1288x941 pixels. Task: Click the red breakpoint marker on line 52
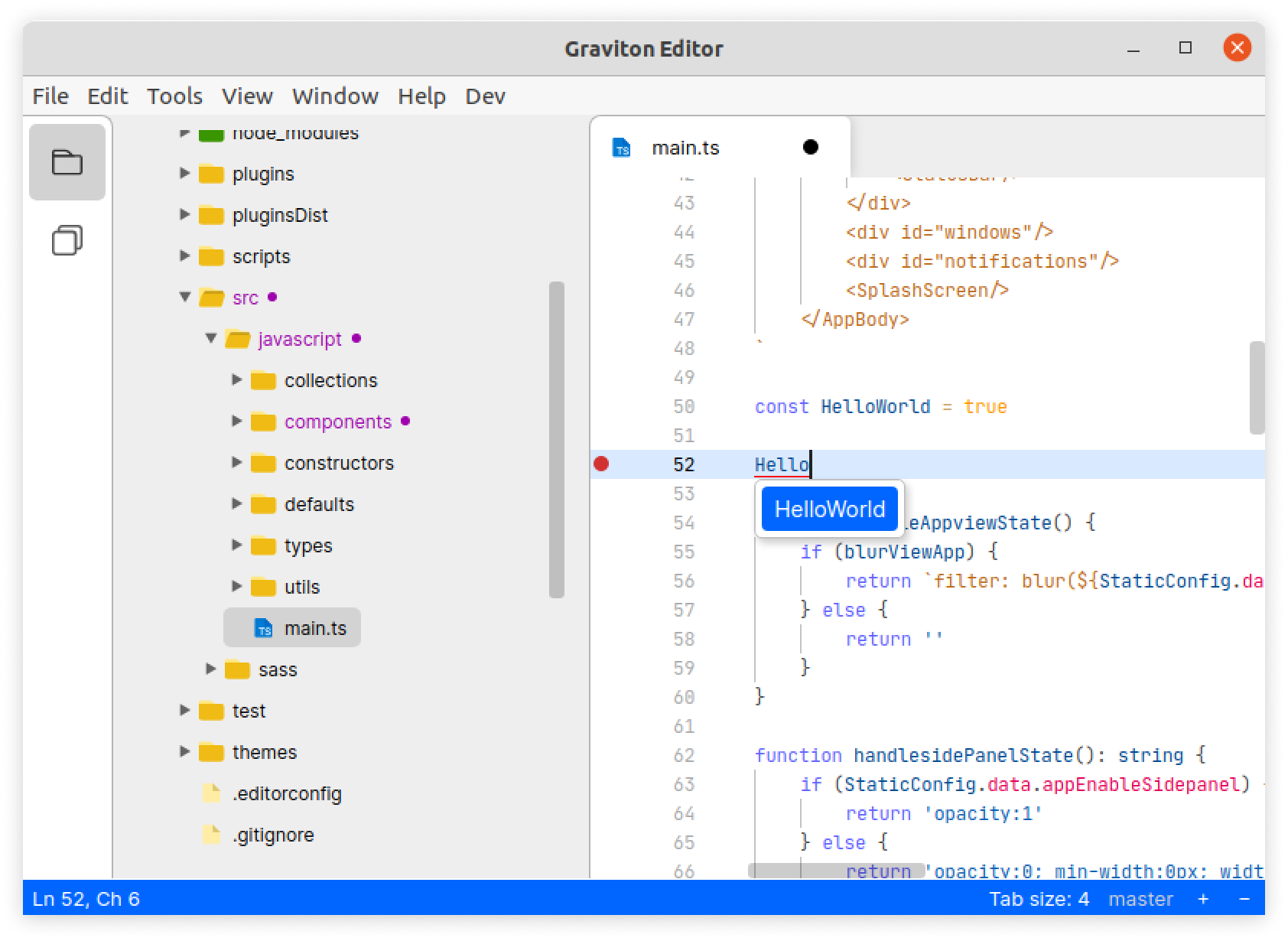601,464
